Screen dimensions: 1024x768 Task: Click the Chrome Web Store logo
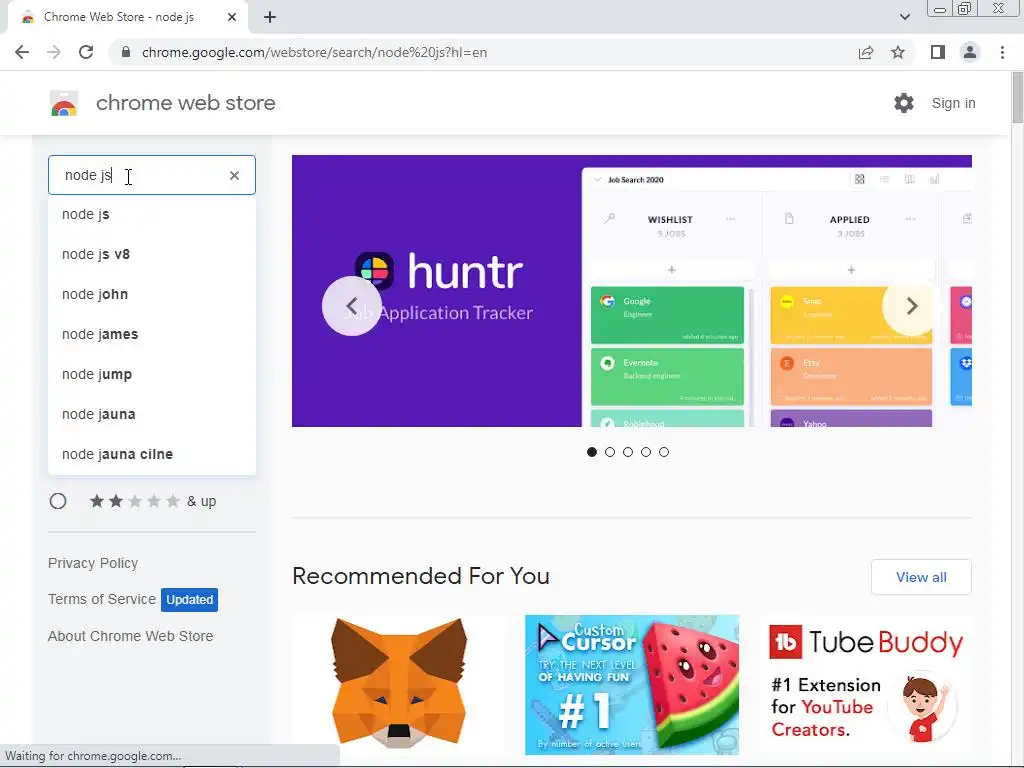(x=64, y=103)
